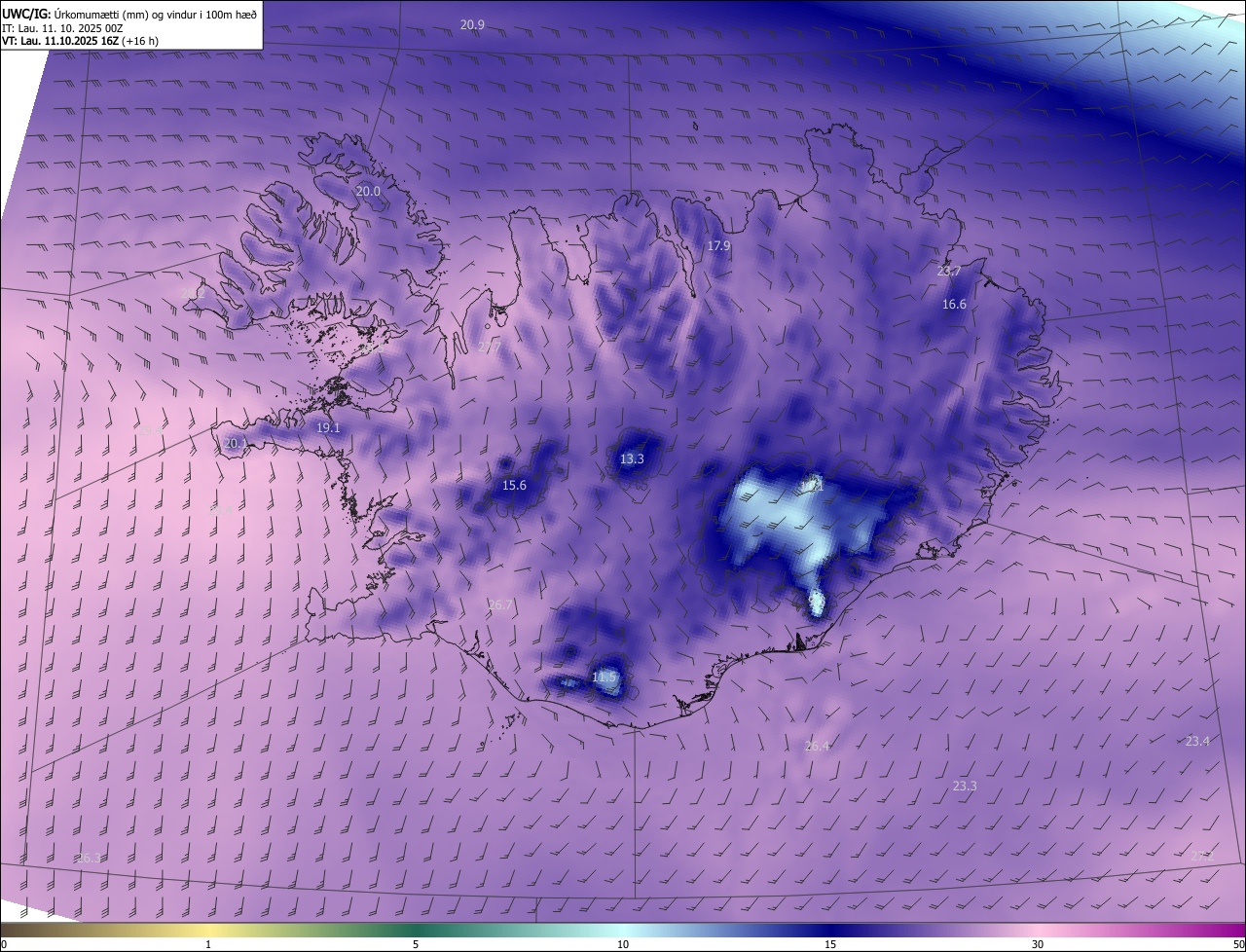The image size is (1246, 952).
Task: Click the 26.7 value in southwest Iceland
Action: click(x=499, y=605)
